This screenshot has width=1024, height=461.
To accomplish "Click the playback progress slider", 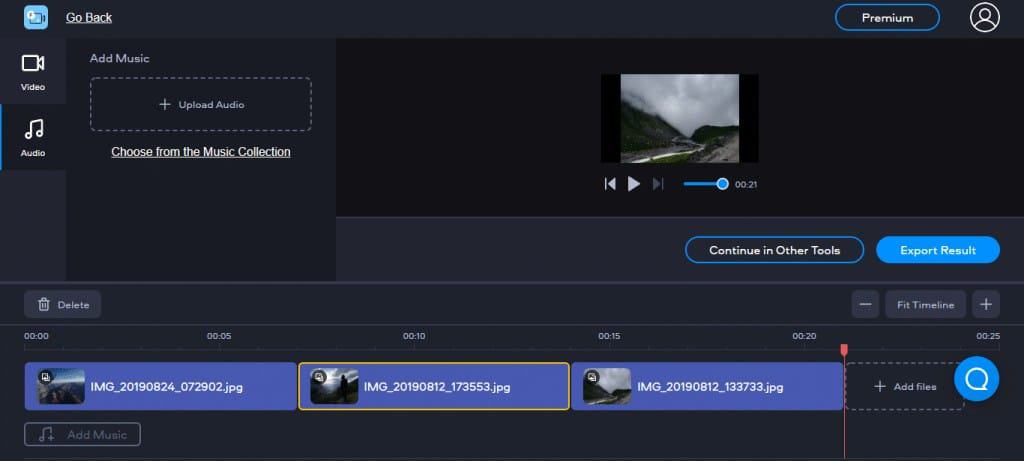I will pos(705,184).
